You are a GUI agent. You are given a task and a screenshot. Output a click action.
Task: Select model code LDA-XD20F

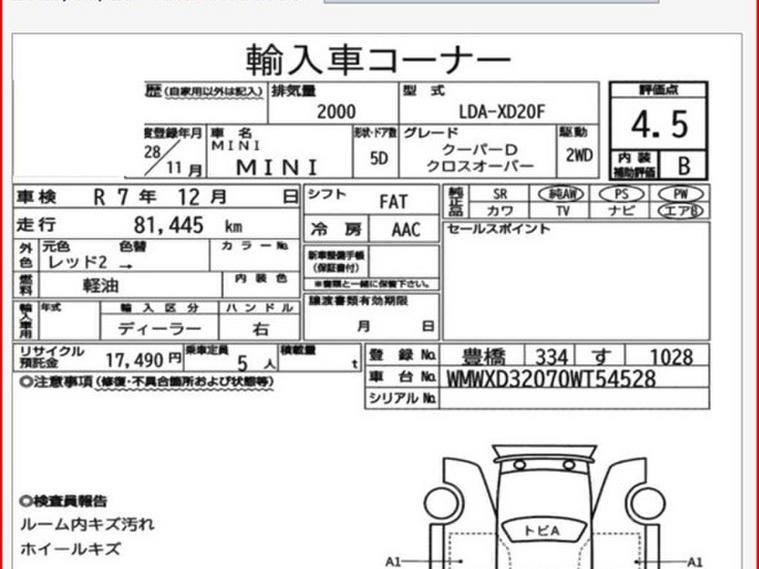pos(501,112)
